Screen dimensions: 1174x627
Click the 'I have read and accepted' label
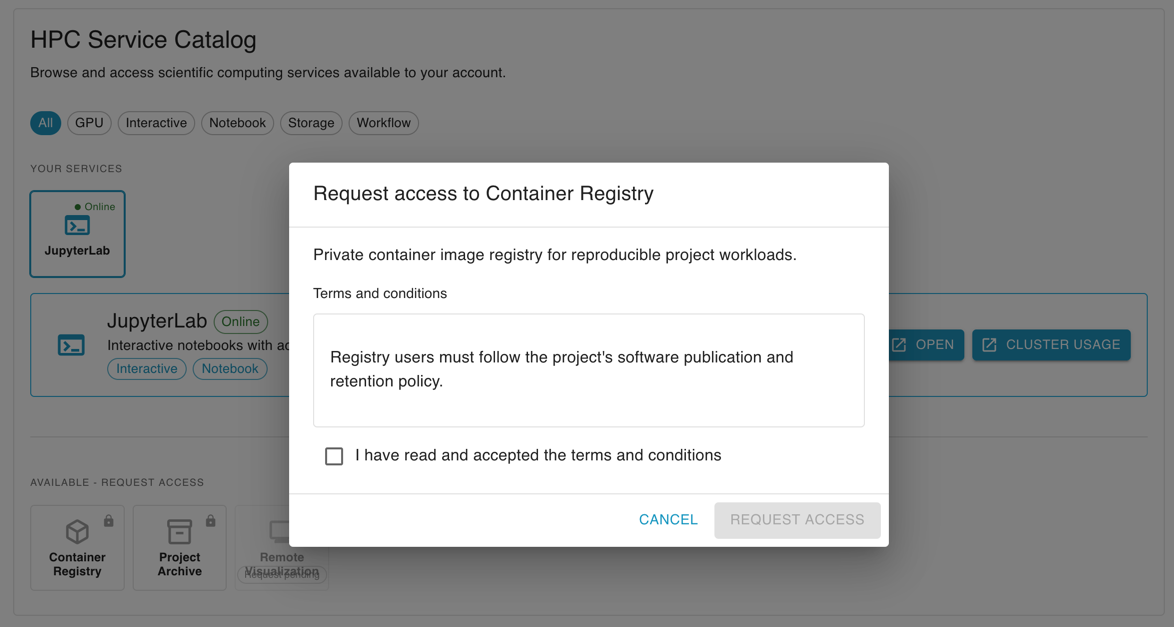[538, 455]
